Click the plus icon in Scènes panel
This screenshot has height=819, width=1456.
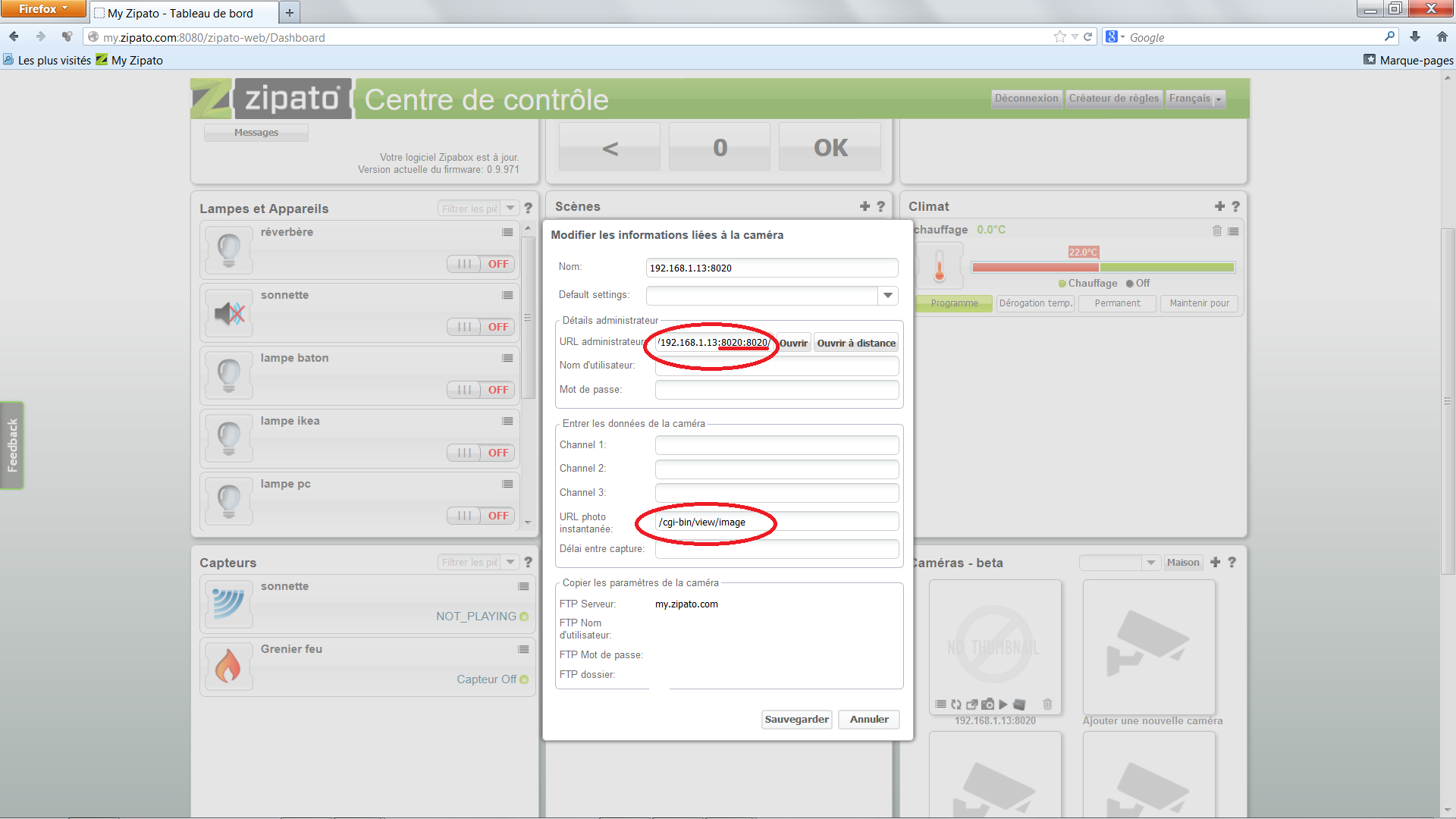[x=864, y=206]
